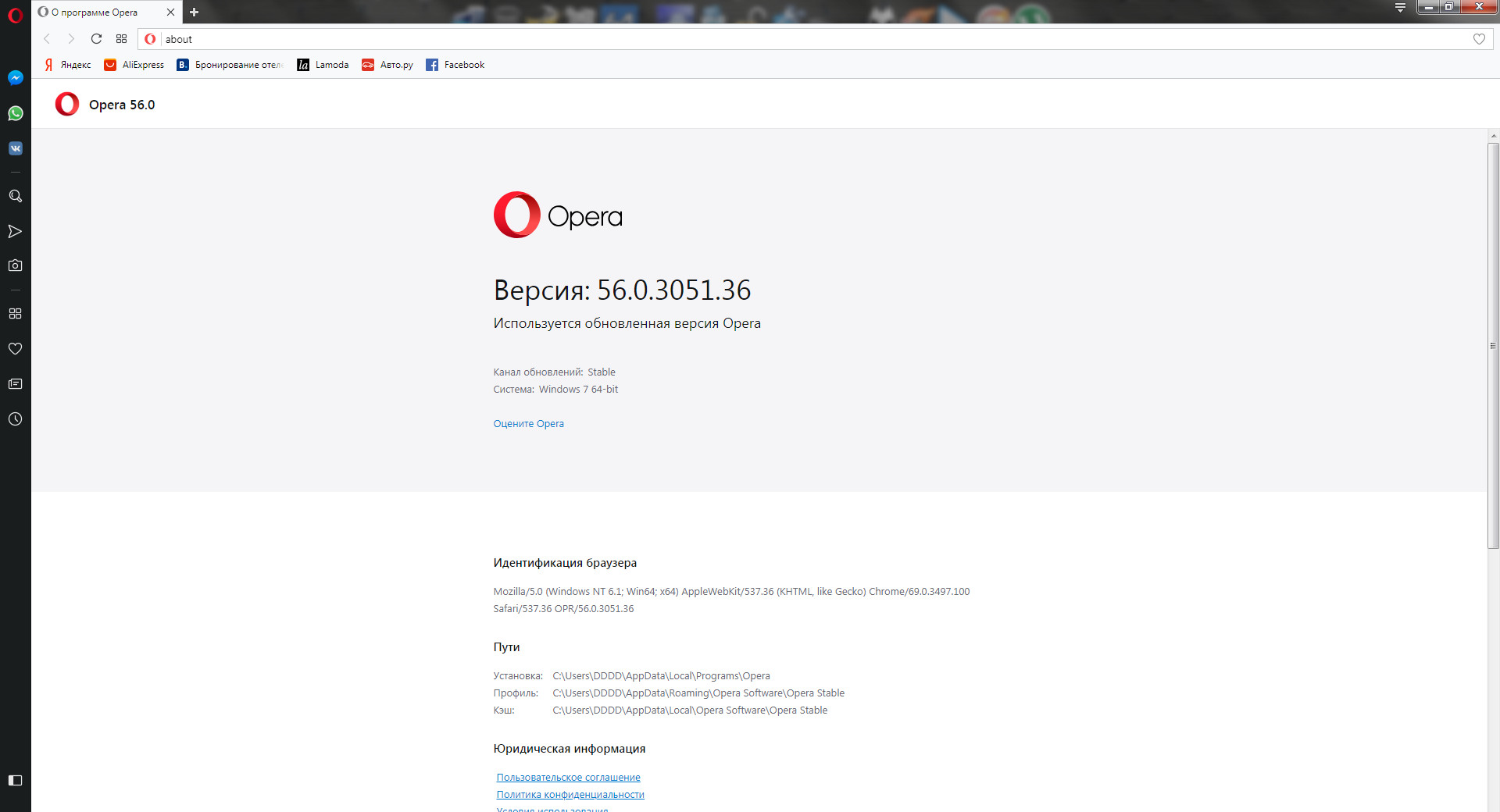The width and height of the screenshot is (1500, 812).
Task: Click the Система: Windows 7 64-bit text
Action: pyautogui.click(x=555, y=390)
